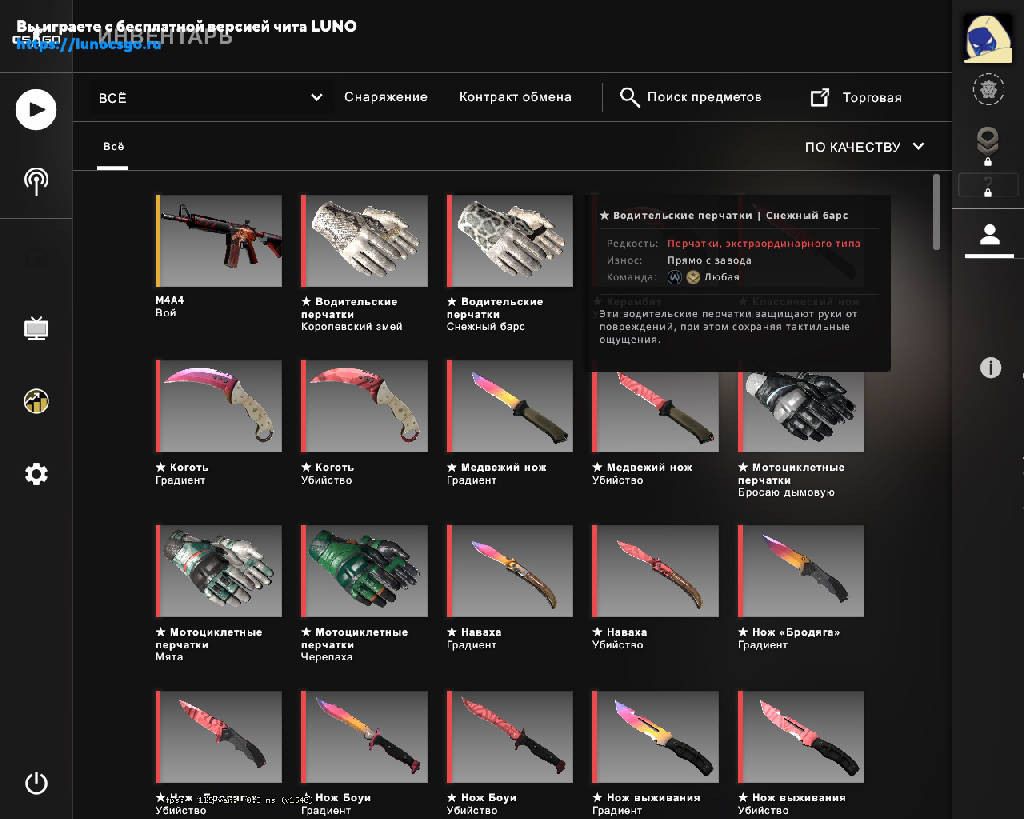Select the Нож выживания Градиент item
1024x819 pixels.
(x=656, y=737)
